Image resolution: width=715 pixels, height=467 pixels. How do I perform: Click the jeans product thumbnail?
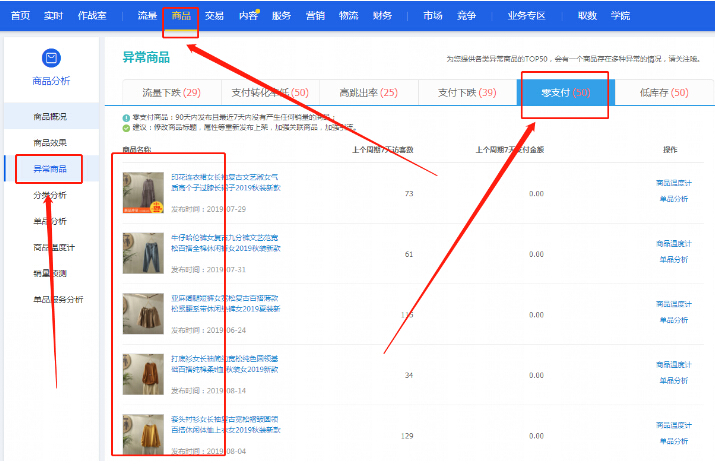point(143,253)
